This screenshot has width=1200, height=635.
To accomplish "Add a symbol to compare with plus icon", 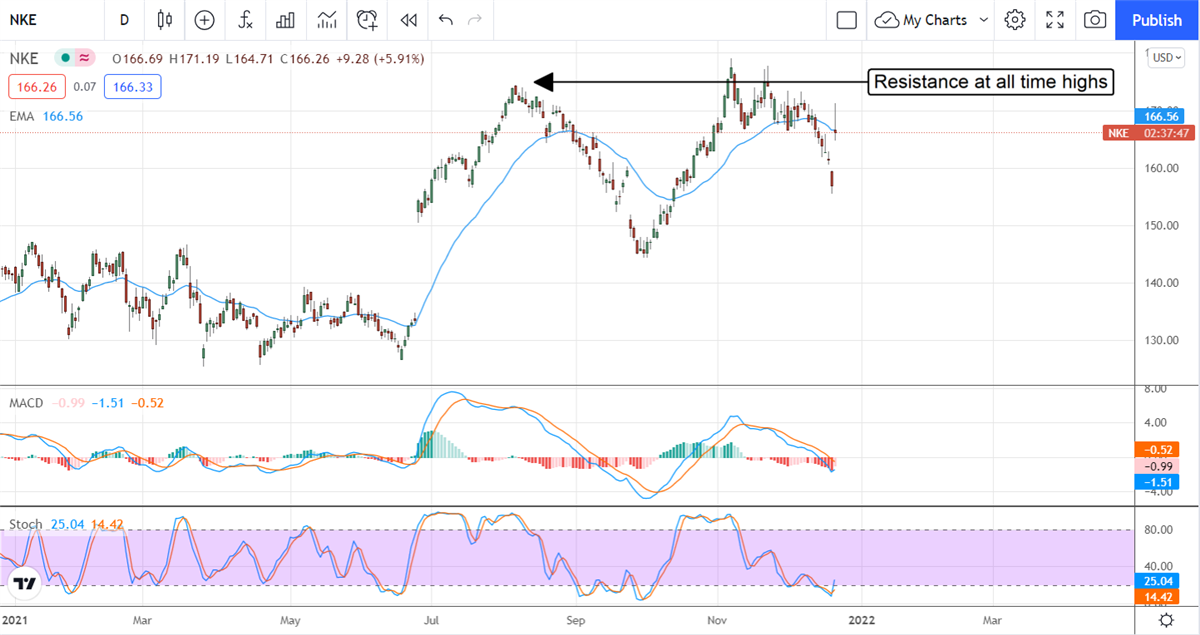I will pyautogui.click(x=205, y=20).
